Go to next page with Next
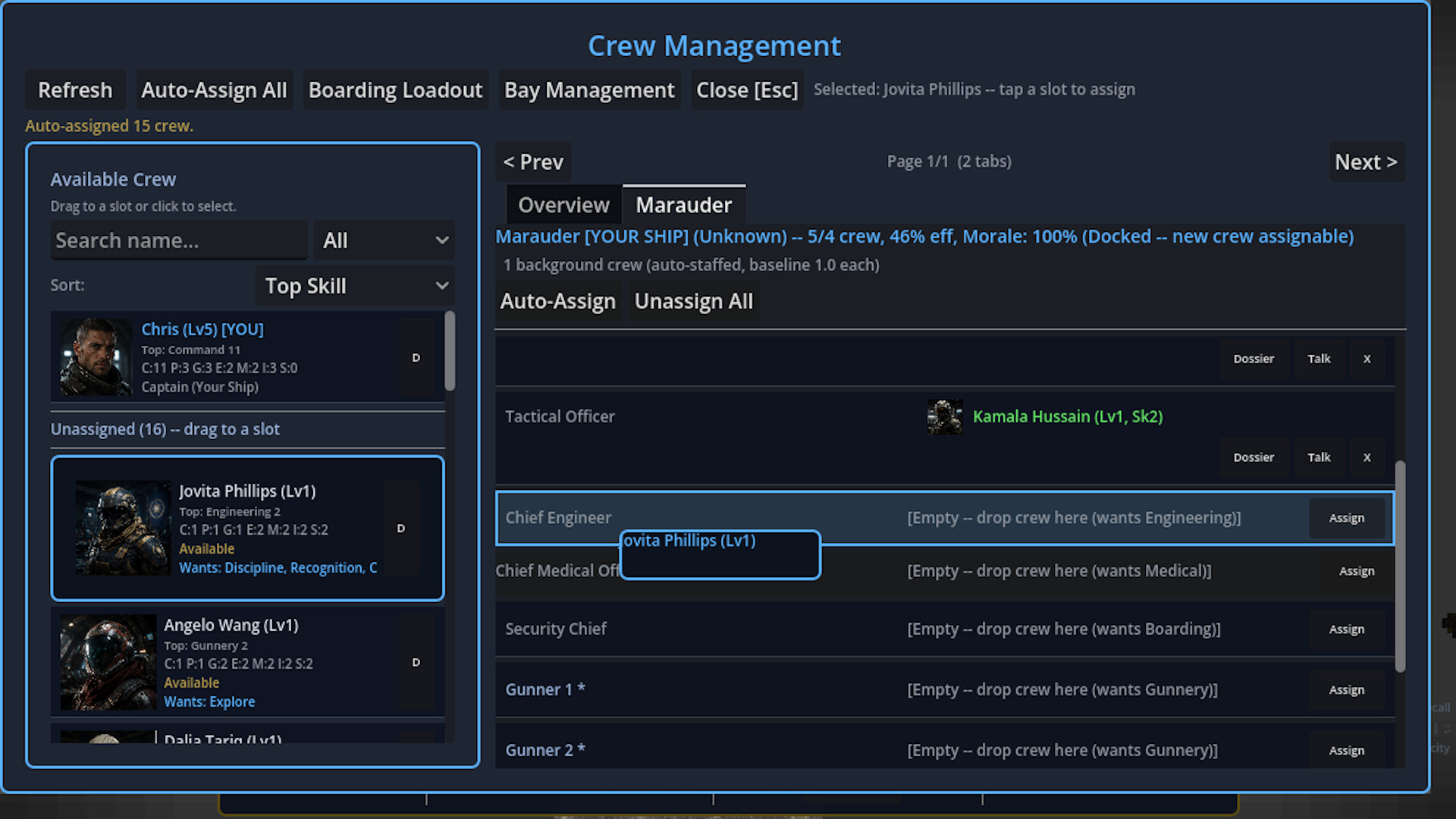The width and height of the screenshot is (1456, 819). pos(1366,162)
